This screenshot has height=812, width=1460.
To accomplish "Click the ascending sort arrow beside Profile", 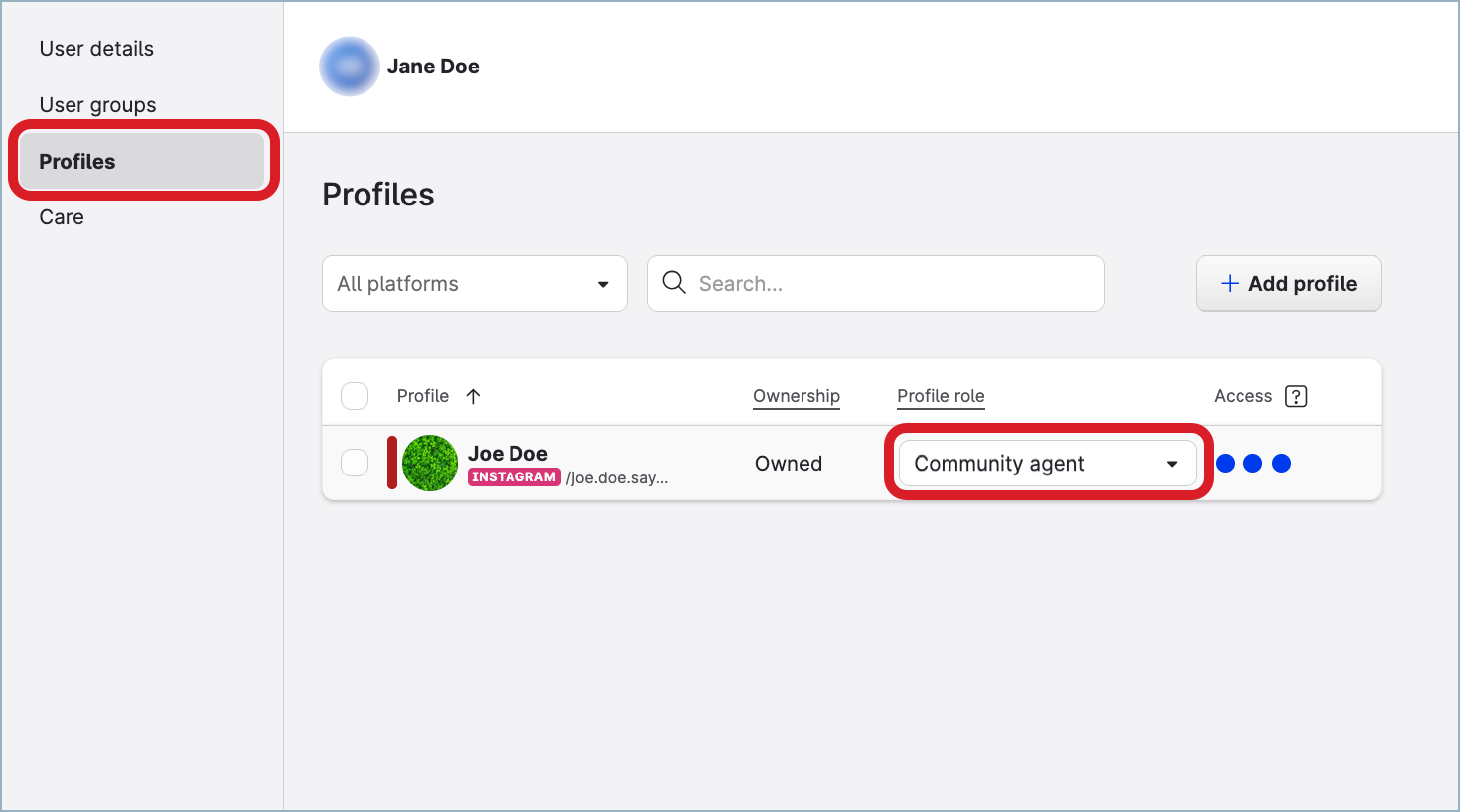I will pyautogui.click(x=474, y=395).
